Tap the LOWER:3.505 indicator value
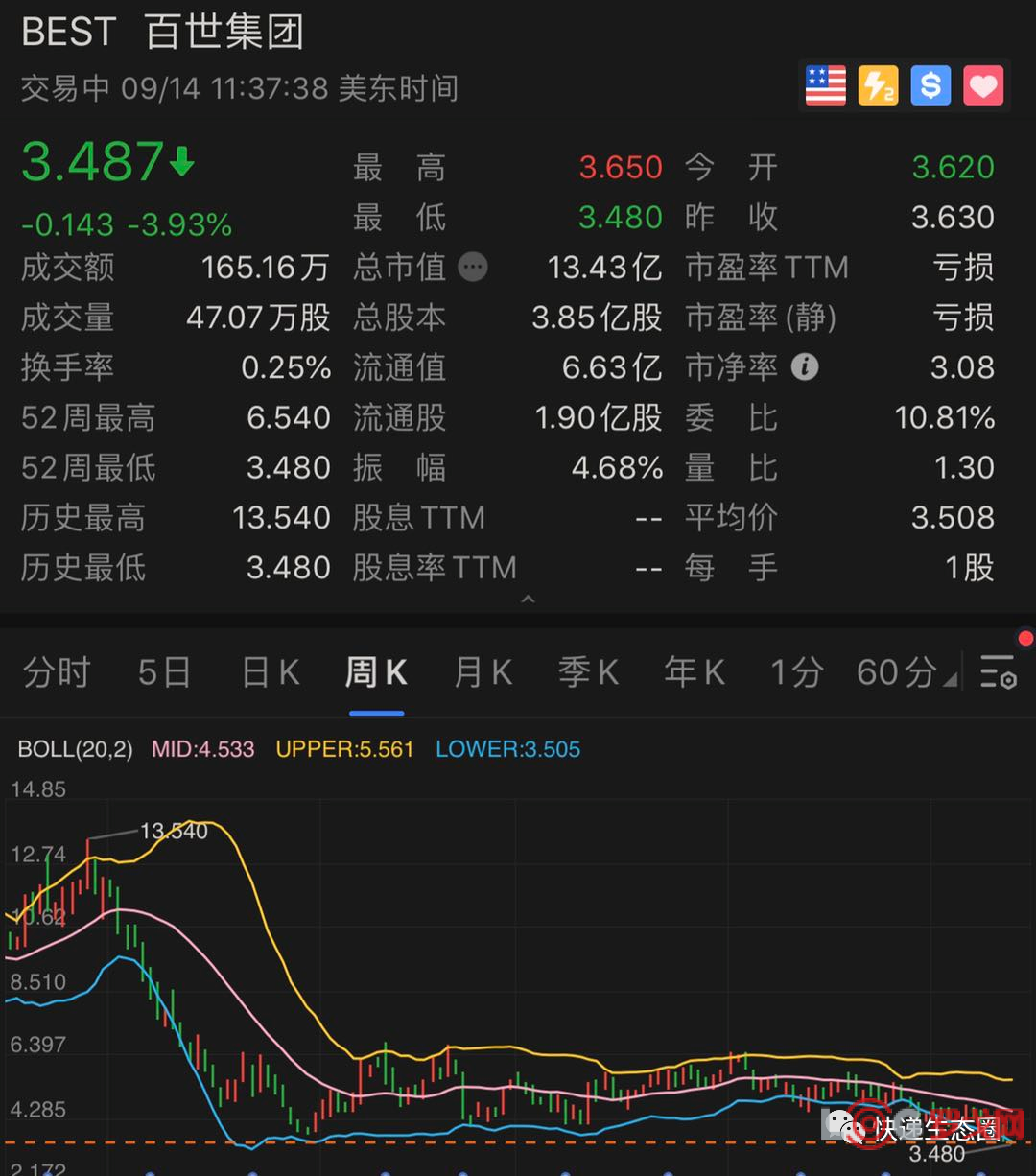 click(x=507, y=749)
